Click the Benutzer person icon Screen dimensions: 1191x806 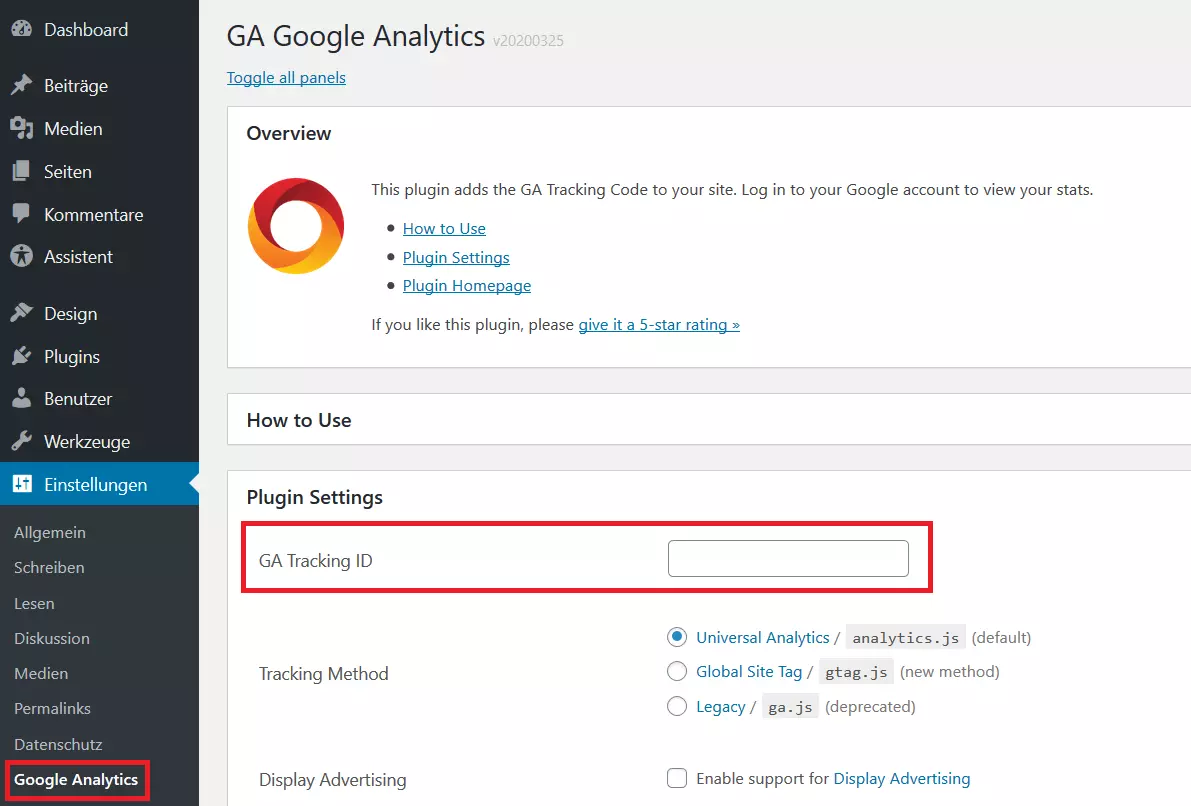(x=22, y=398)
